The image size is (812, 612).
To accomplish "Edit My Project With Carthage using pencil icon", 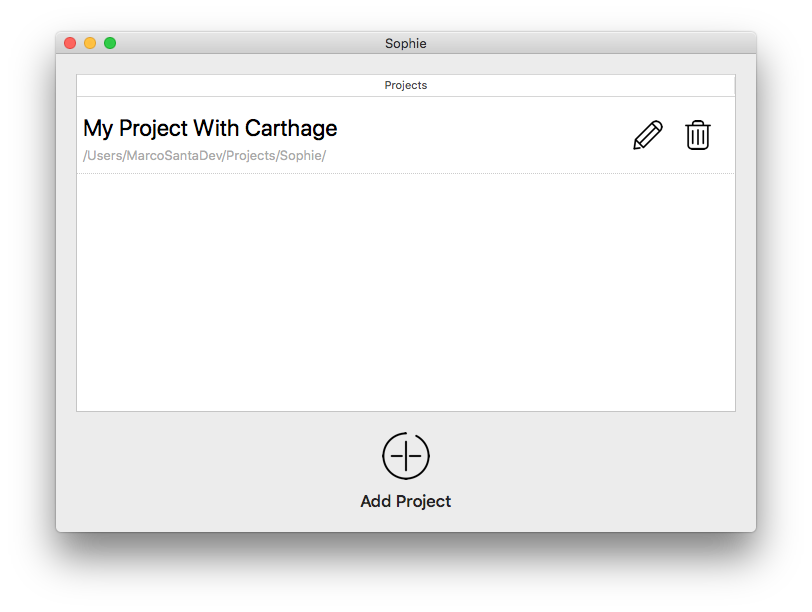I will pyautogui.click(x=647, y=135).
